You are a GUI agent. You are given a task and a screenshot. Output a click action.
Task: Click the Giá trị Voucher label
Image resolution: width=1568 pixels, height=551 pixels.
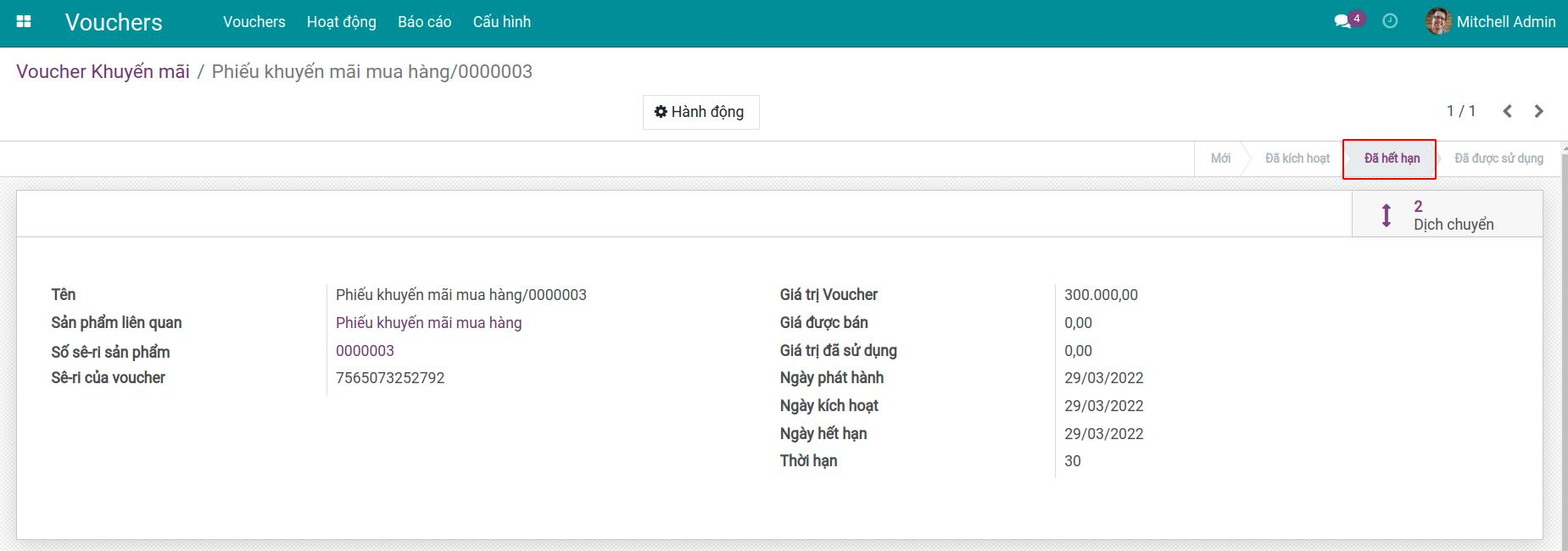click(x=829, y=295)
